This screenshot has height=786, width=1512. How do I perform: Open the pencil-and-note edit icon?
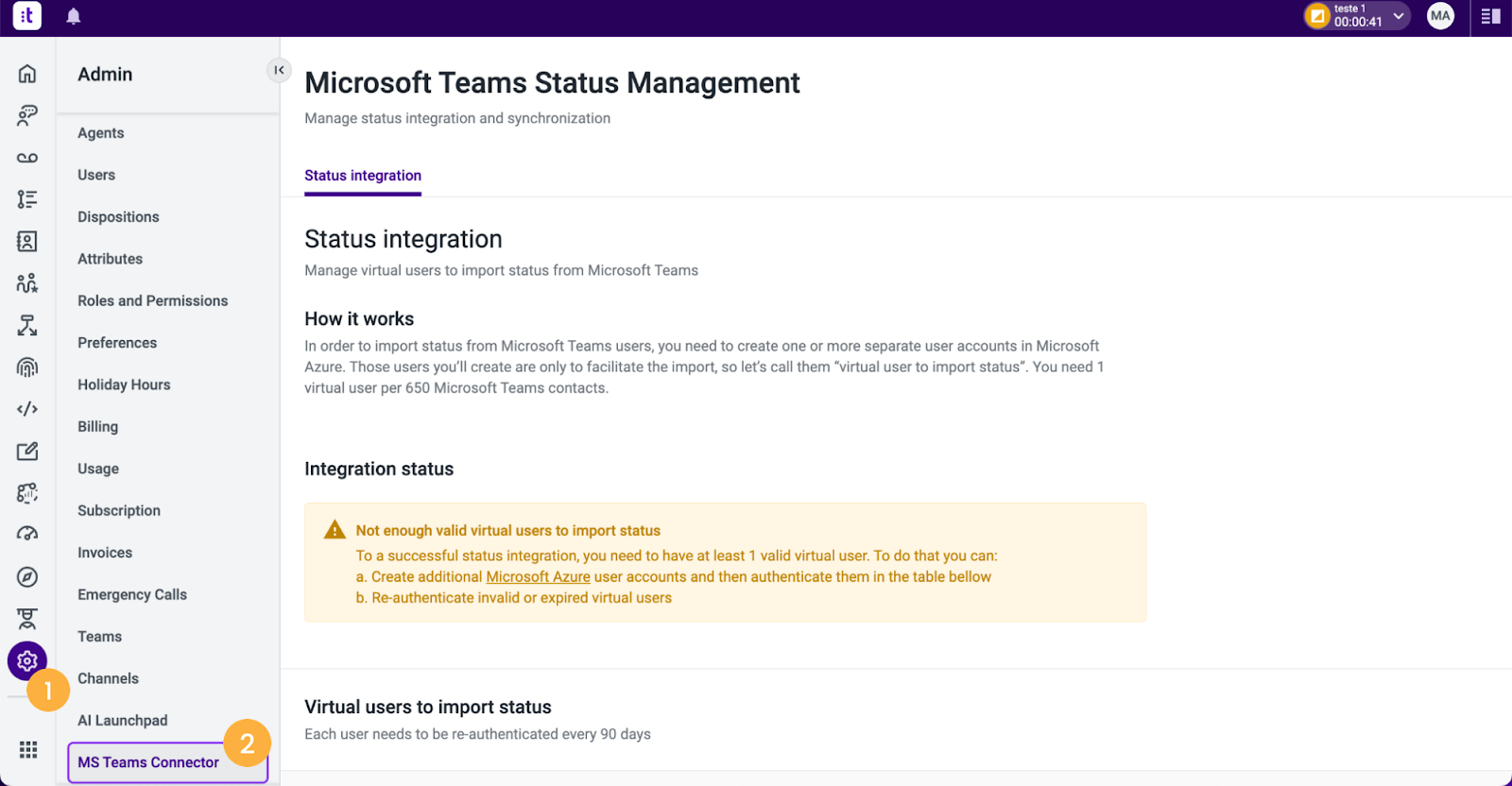[x=27, y=452]
